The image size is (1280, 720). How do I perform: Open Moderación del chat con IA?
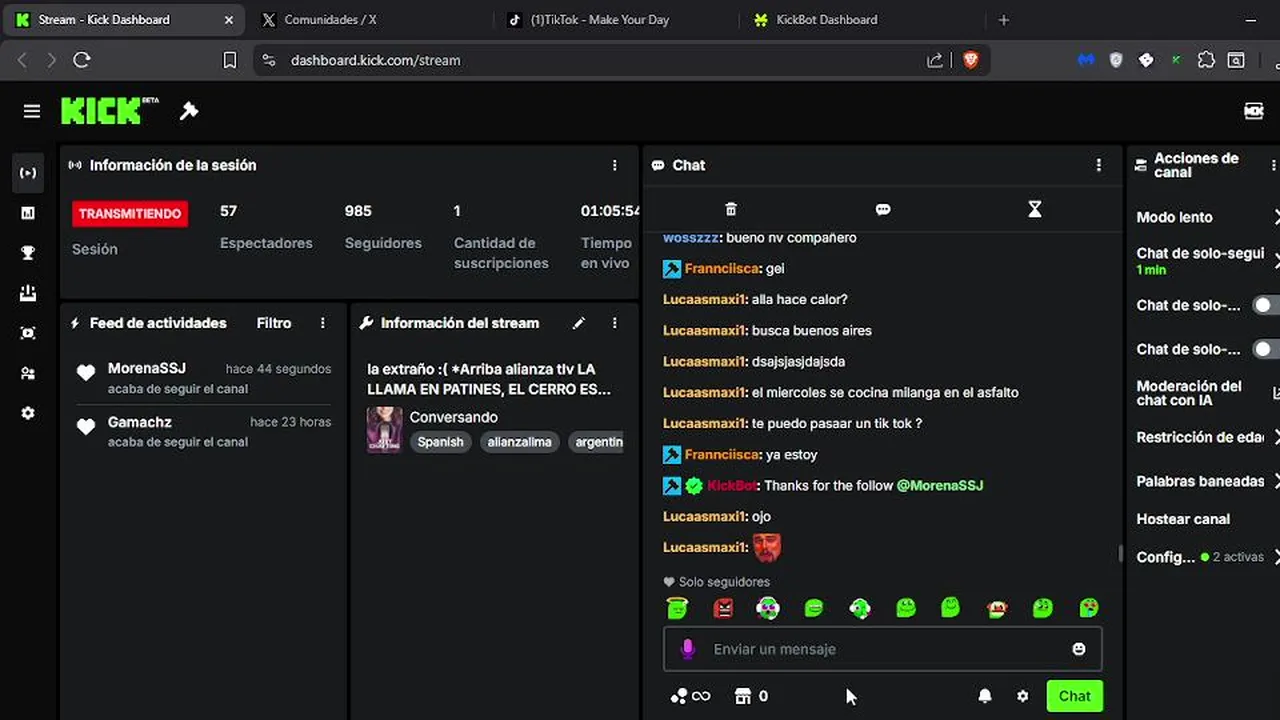(x=1208, y=393)
